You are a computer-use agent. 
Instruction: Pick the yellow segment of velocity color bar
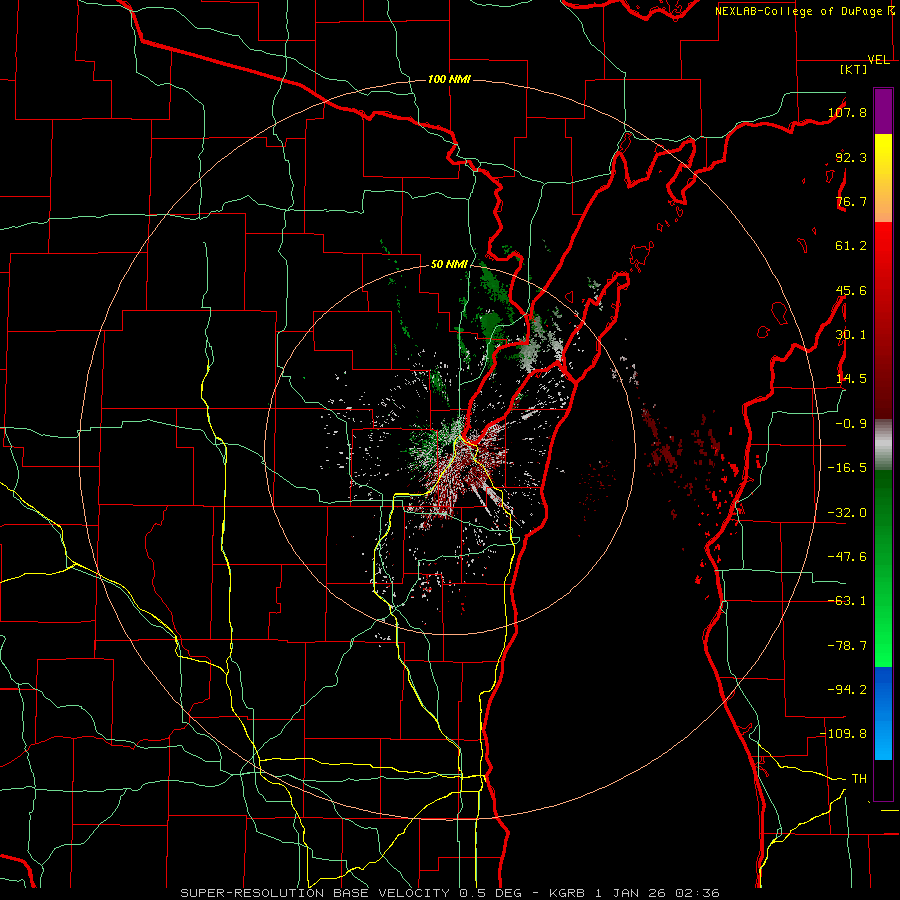tap(883, 178)
